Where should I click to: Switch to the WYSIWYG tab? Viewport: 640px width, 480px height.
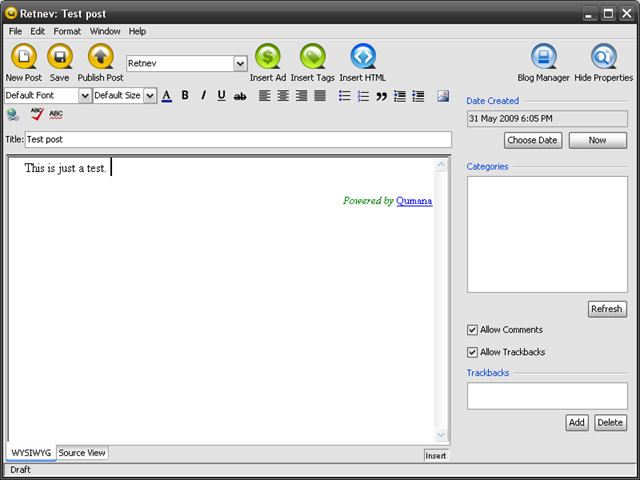31,453
